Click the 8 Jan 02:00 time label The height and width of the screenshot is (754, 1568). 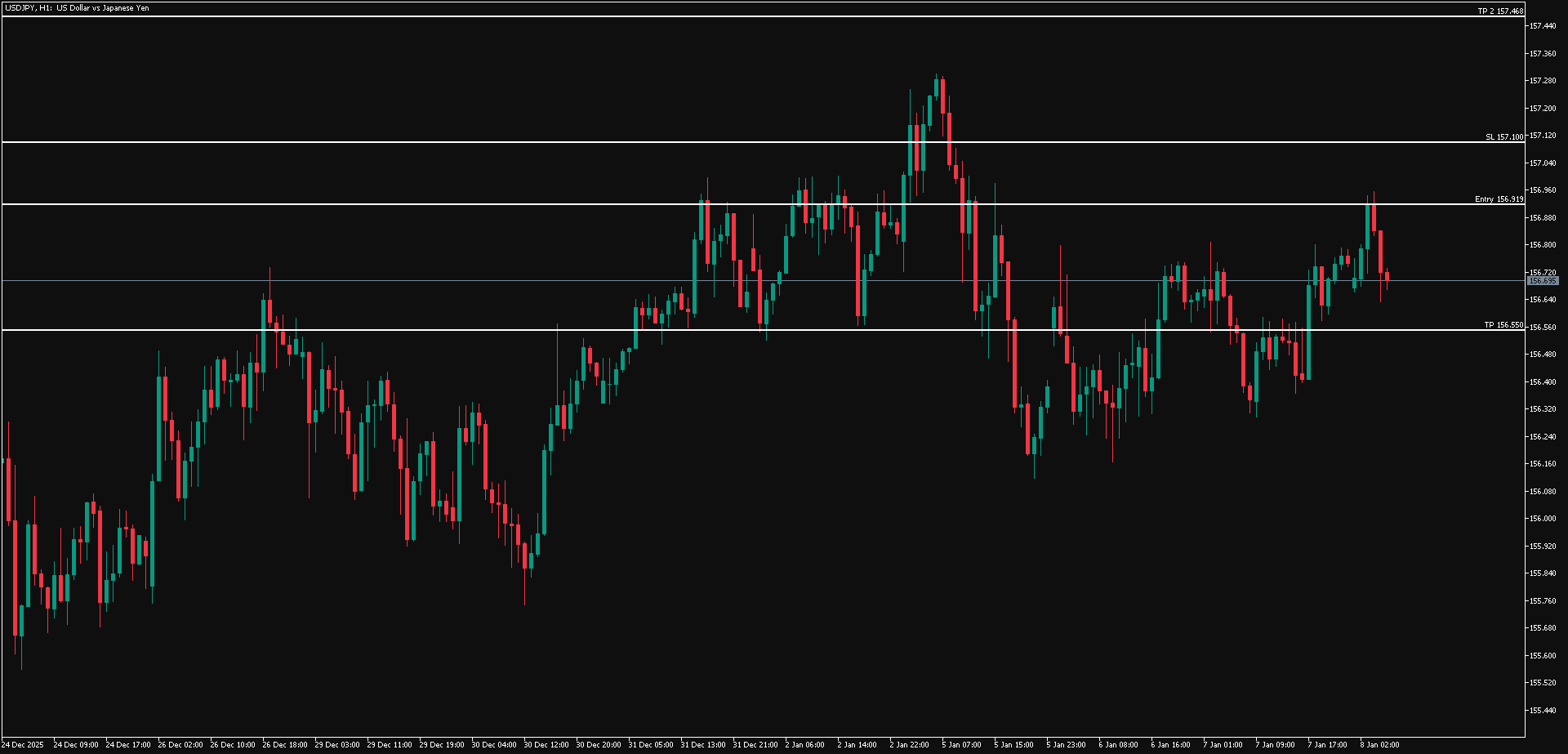coord(1379,745)
